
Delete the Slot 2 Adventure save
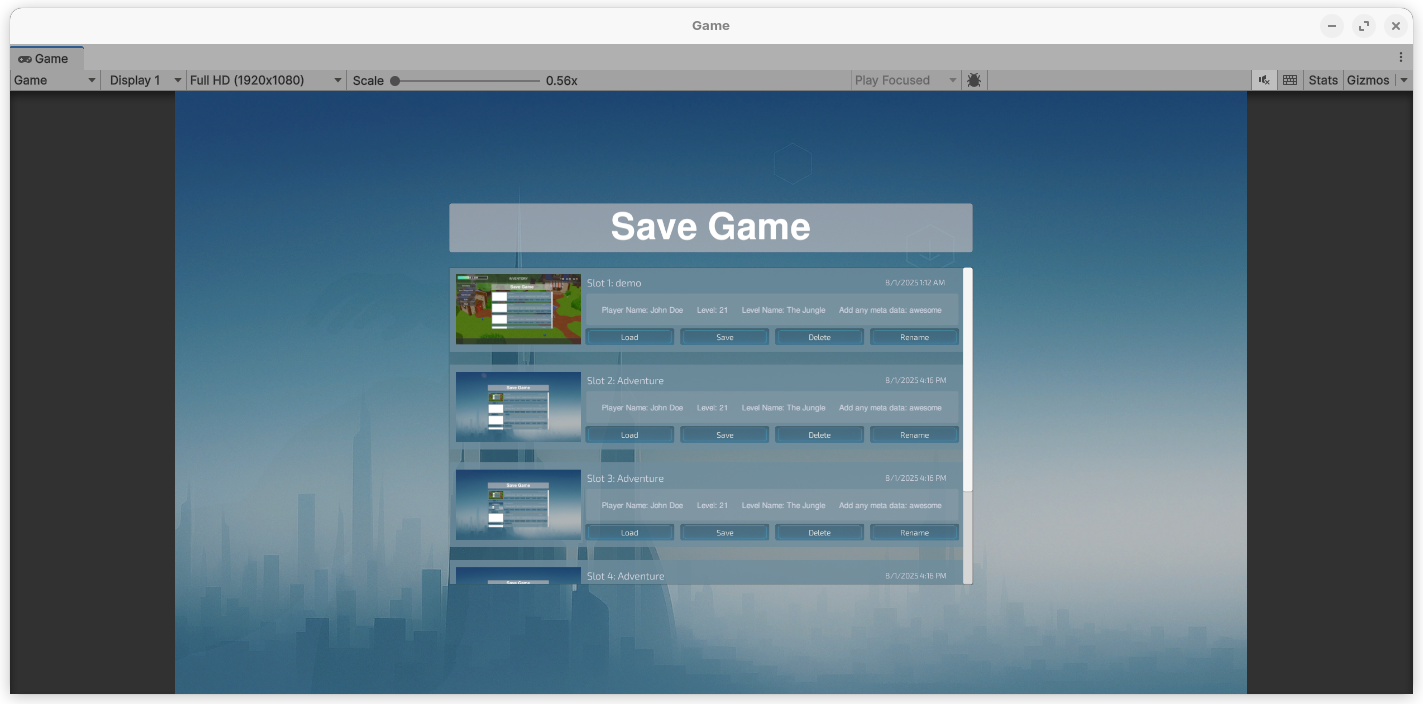tap(819, 435)
